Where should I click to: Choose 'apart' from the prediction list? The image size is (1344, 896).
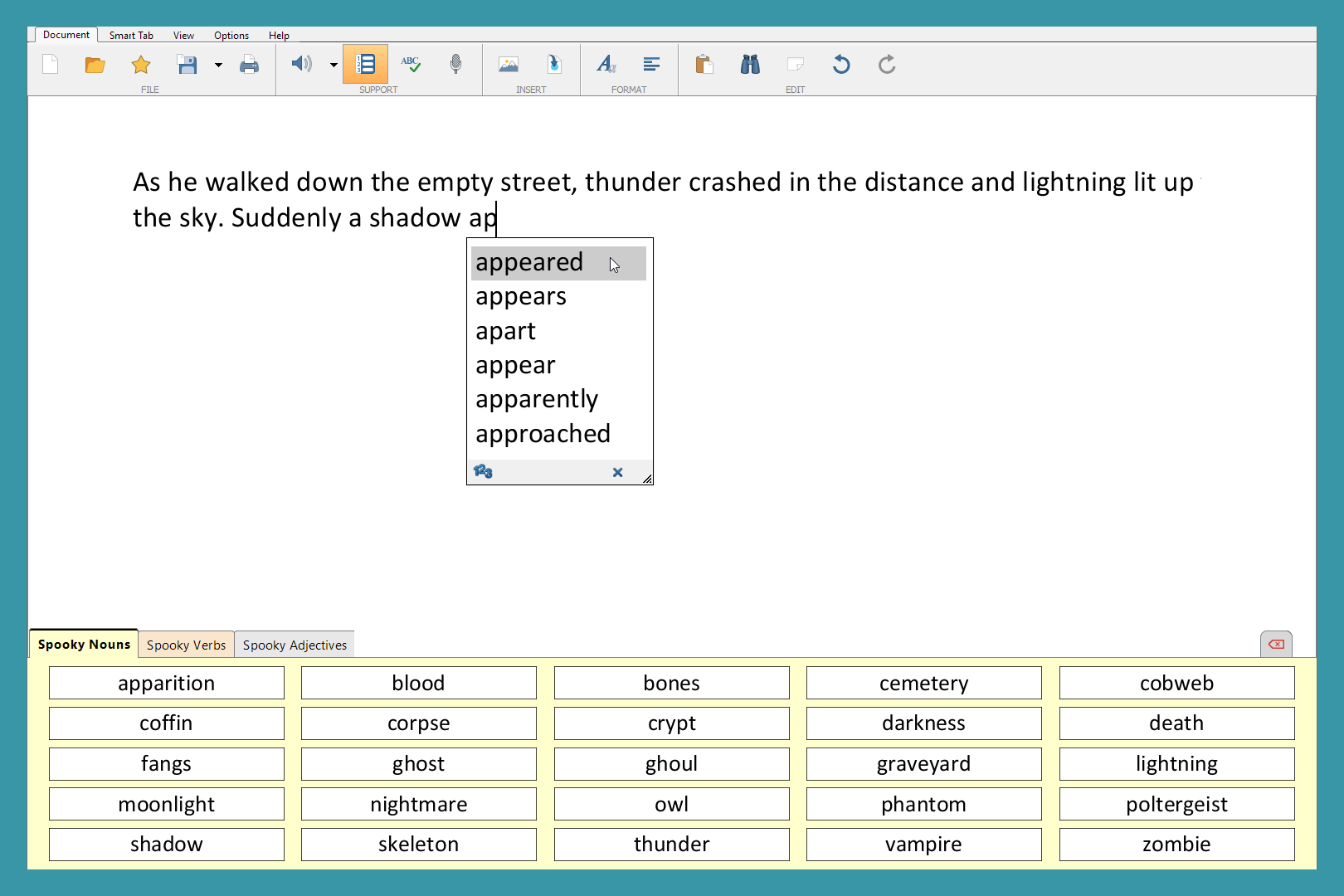click(558, 332)
